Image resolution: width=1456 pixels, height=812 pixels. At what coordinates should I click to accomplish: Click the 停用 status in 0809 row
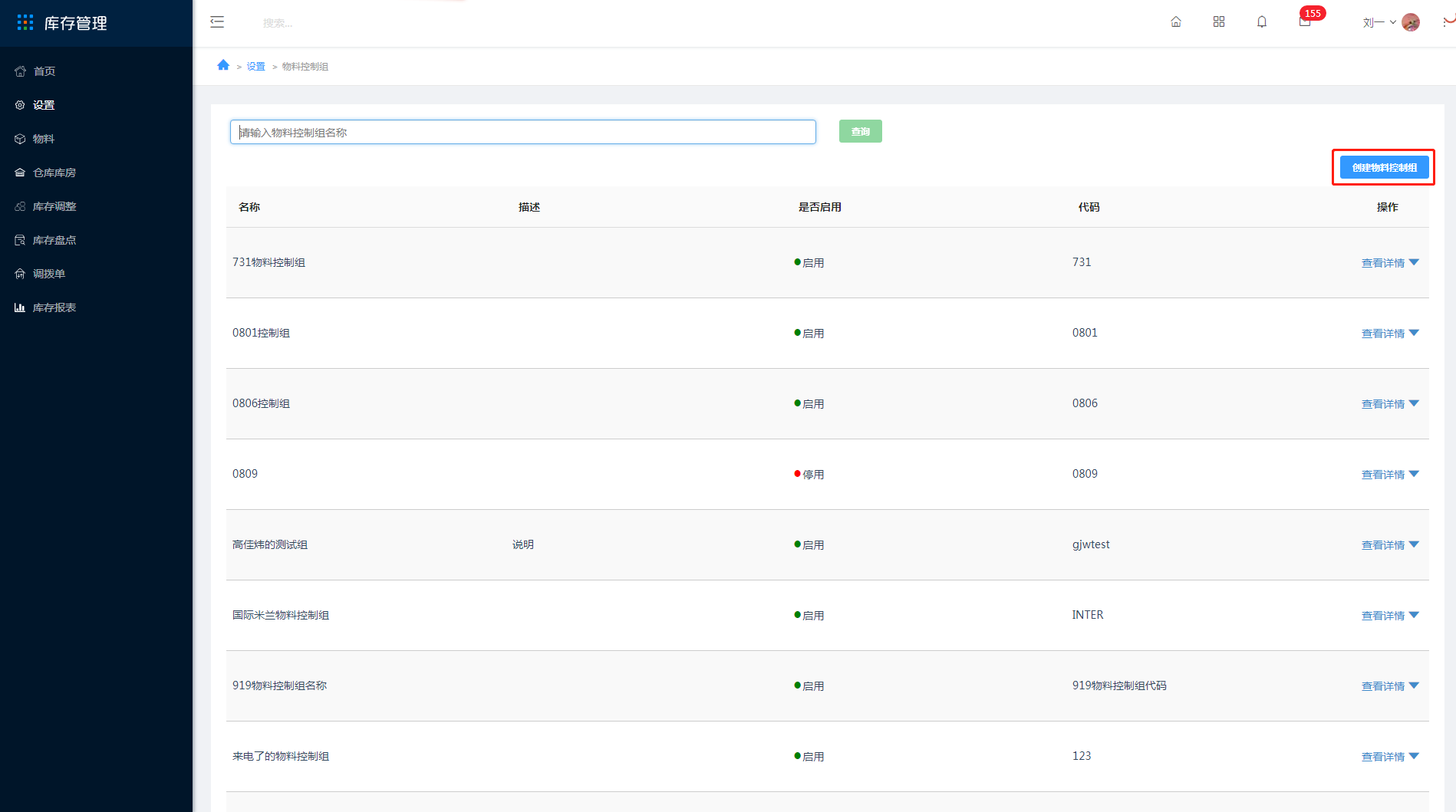pos(809,475)
